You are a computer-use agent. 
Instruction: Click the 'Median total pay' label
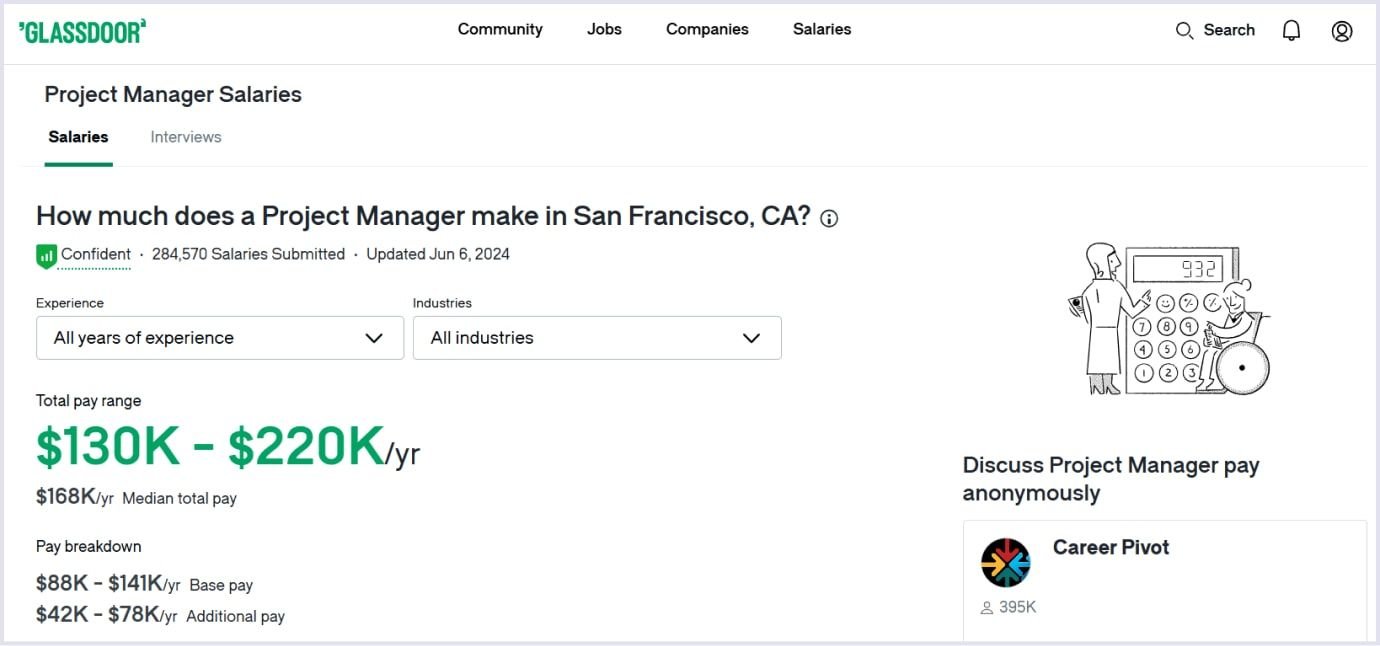pyautogui.click(x=180, y=498)
